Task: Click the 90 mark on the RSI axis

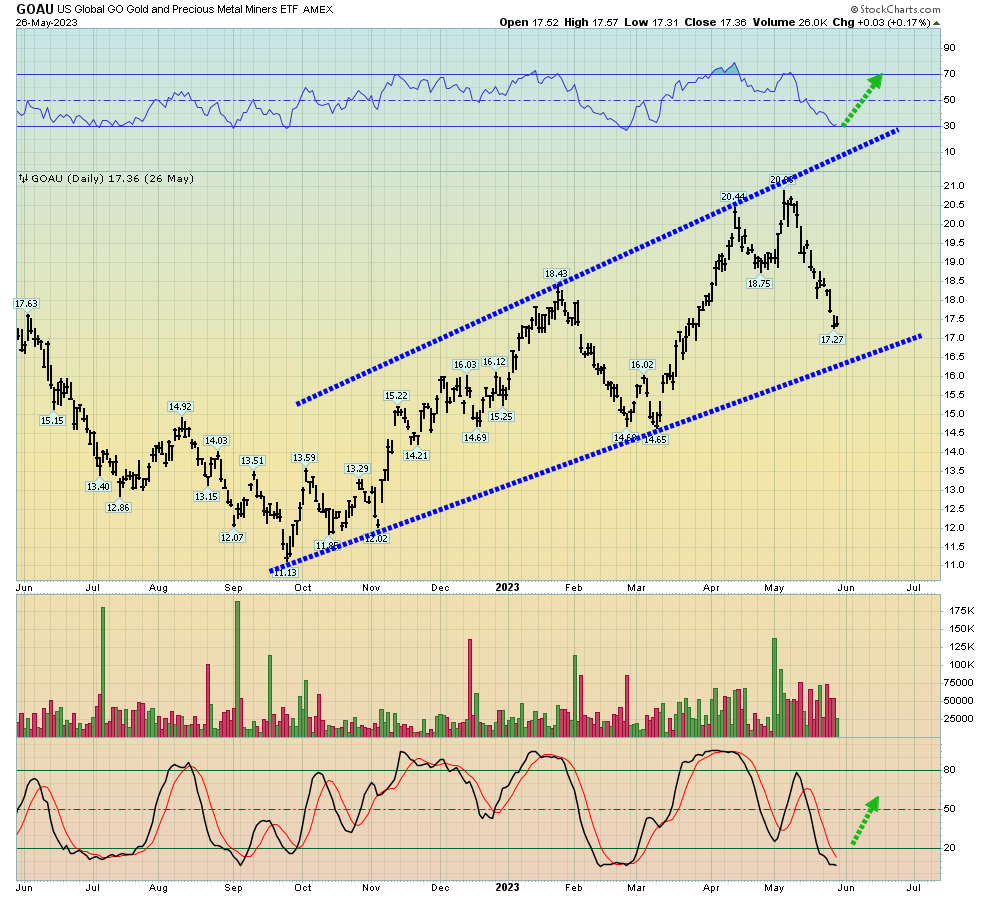Action: tap(949, 48)
